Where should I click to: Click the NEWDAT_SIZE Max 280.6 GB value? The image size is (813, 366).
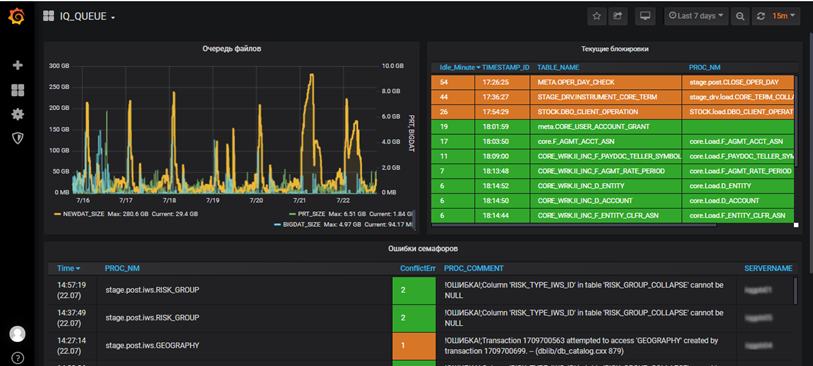coord(128,214)
